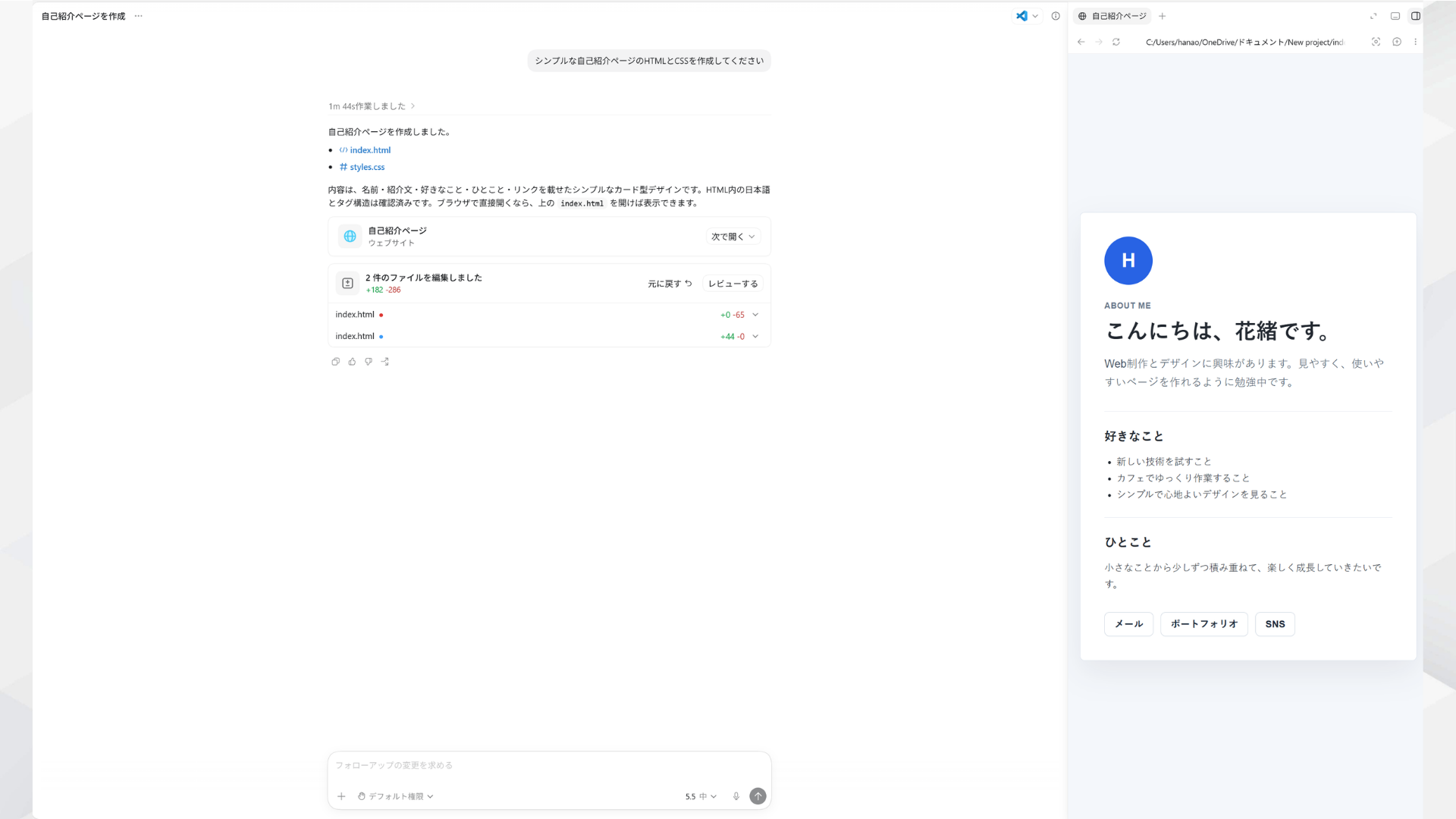Take a preview screenshot capture icon

(x=1376, y=42)
